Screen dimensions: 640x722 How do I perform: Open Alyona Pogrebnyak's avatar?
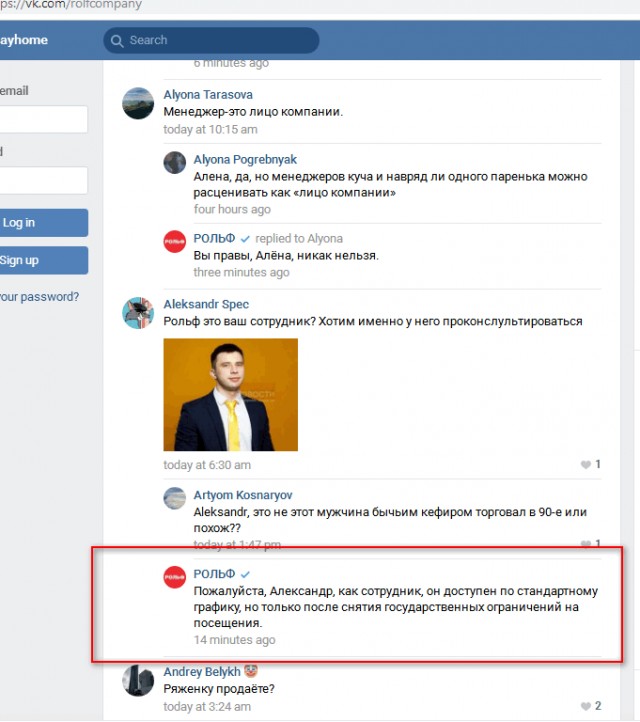point(175,163)
